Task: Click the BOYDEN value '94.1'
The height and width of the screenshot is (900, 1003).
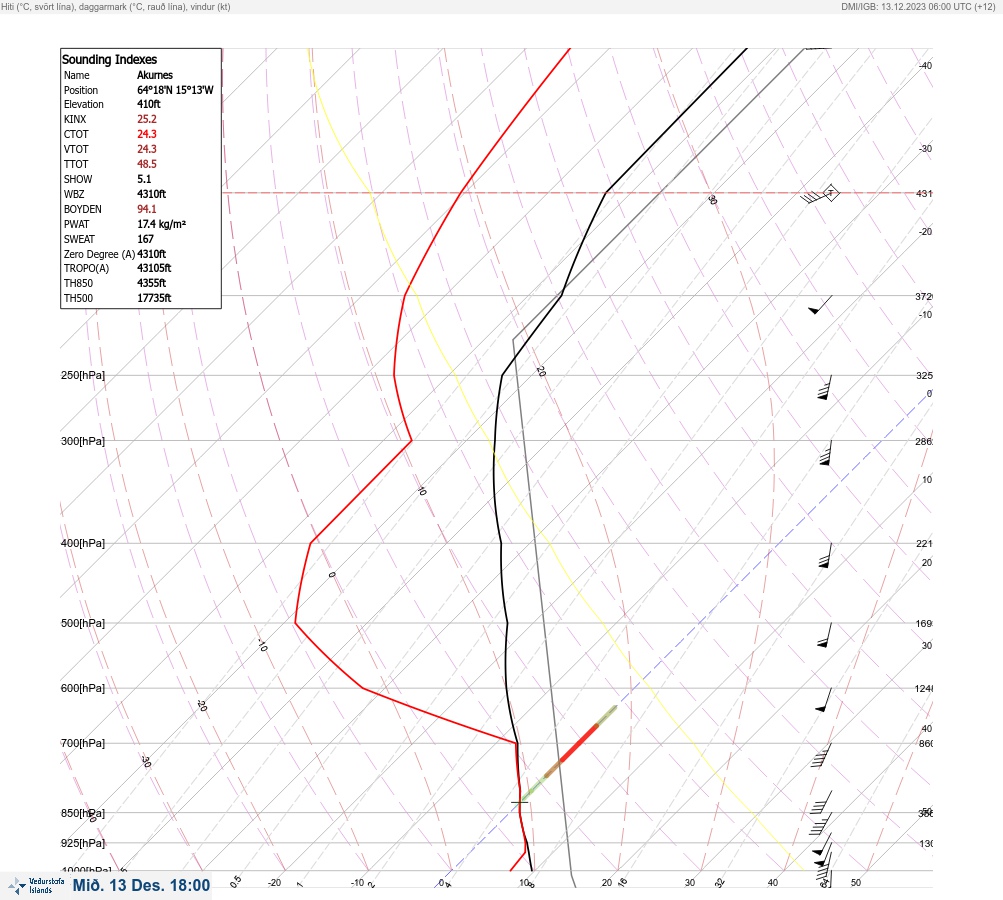Action: (146, 209)
